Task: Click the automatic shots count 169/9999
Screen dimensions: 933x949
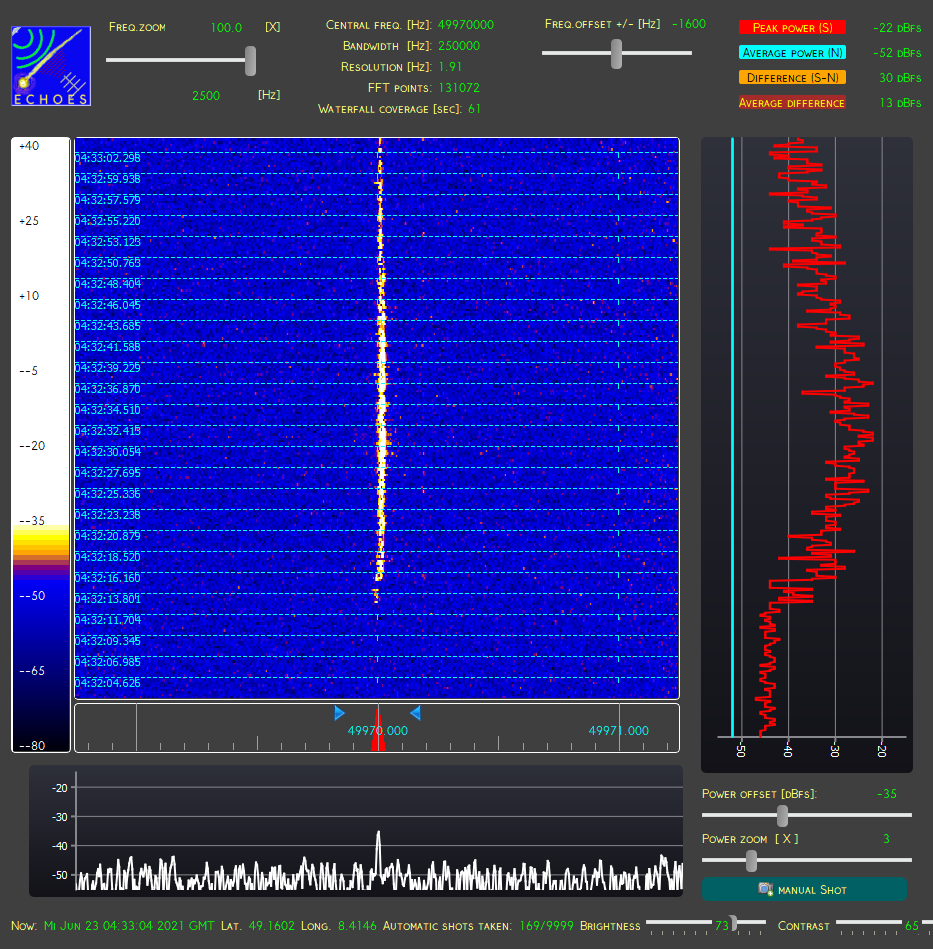Action: pos(546,926)
